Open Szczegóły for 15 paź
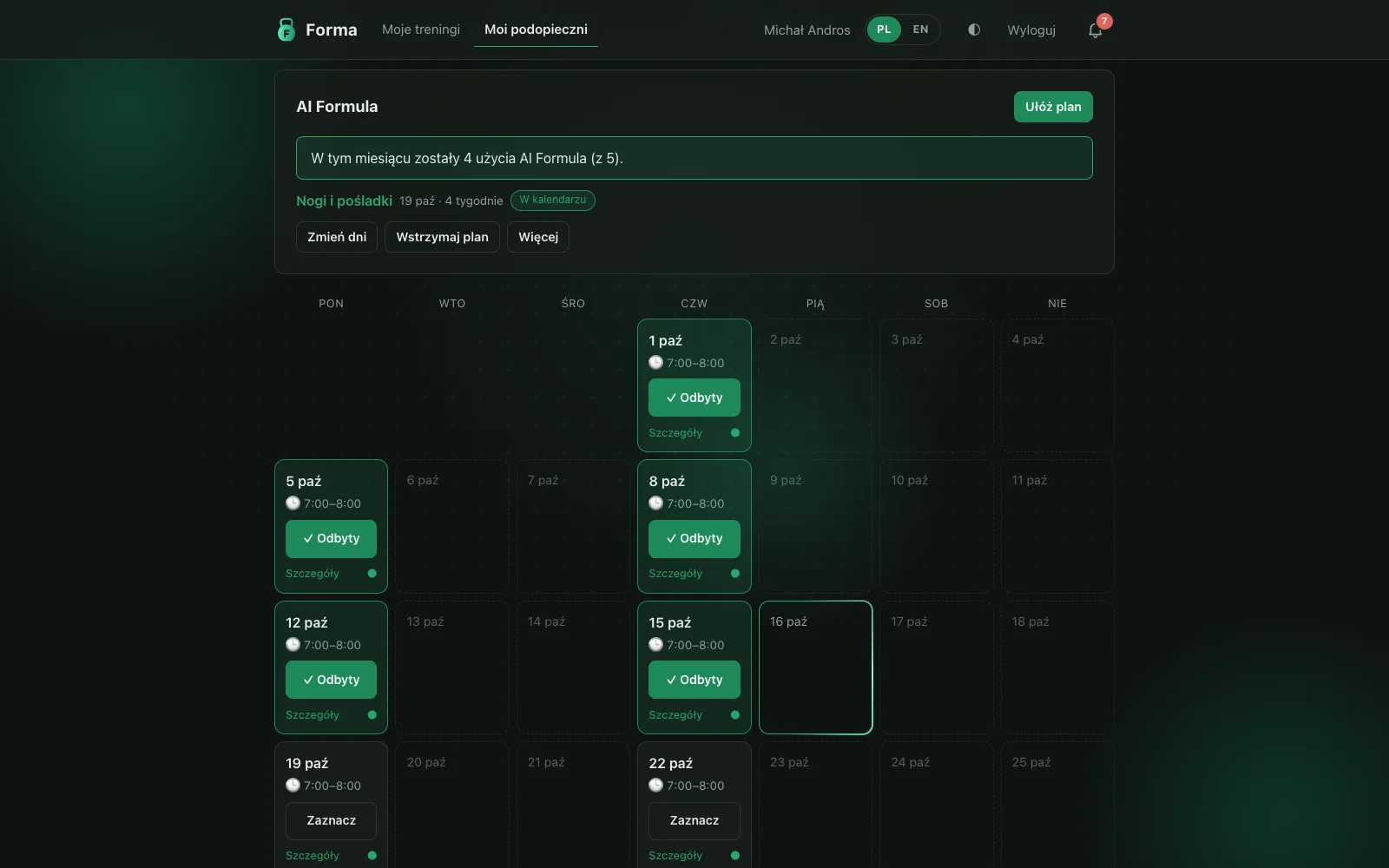The image size is (1389, 868). 675,714
